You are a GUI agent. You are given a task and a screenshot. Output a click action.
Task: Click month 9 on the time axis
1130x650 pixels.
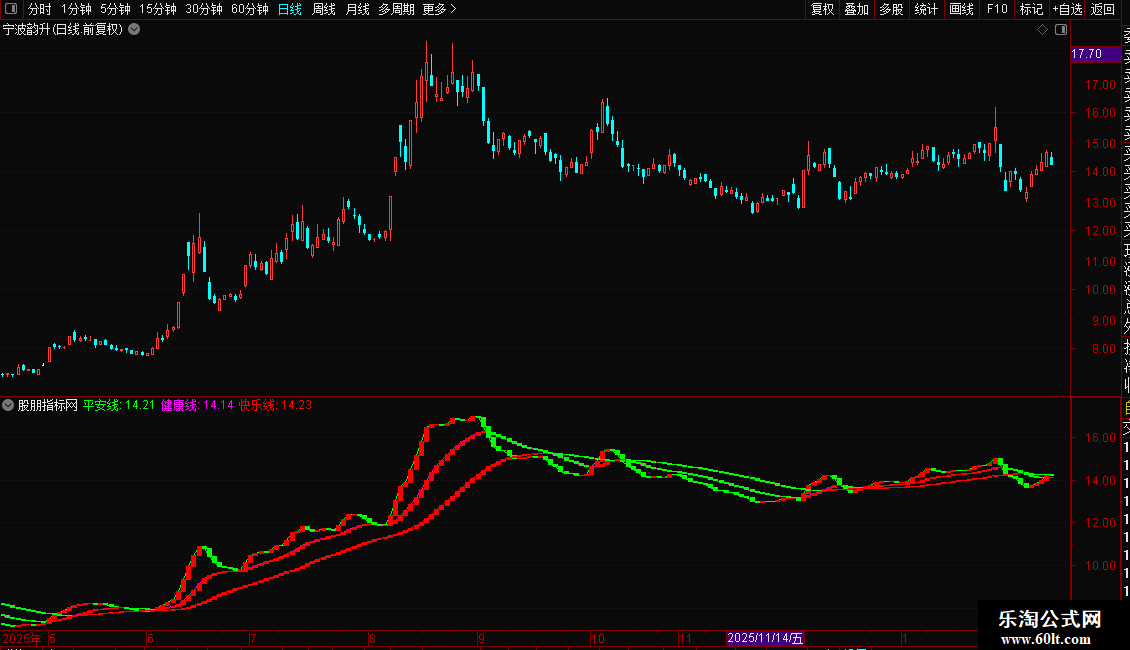481,638
